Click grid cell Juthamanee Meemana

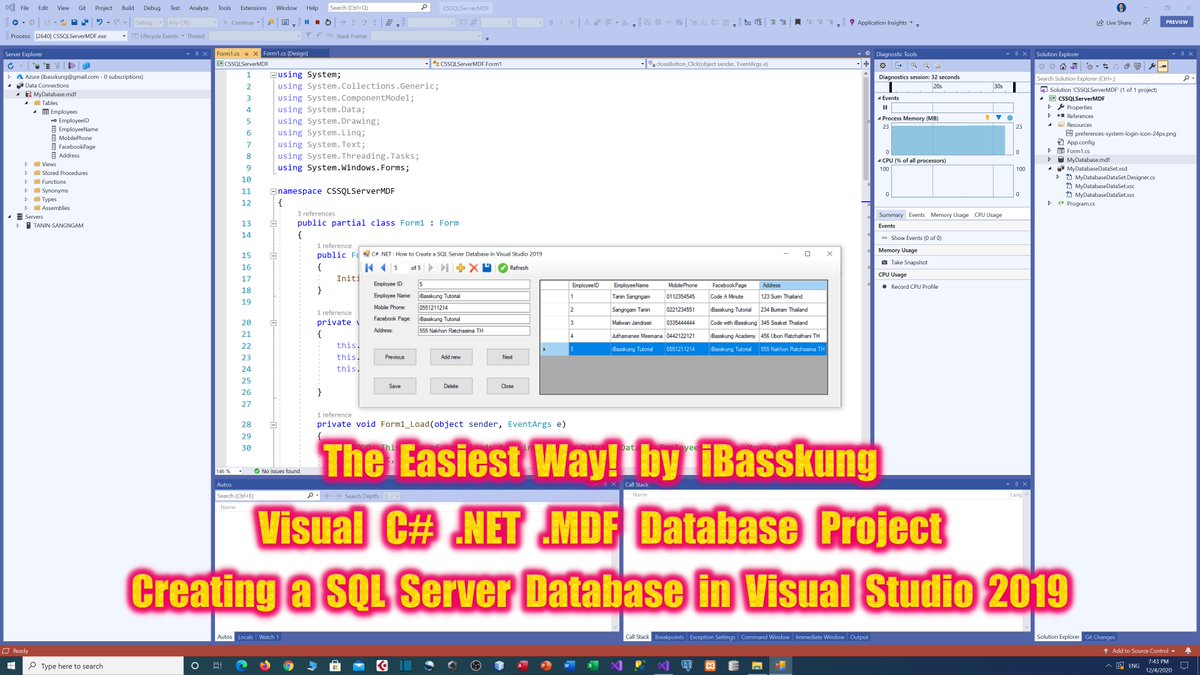637,336
